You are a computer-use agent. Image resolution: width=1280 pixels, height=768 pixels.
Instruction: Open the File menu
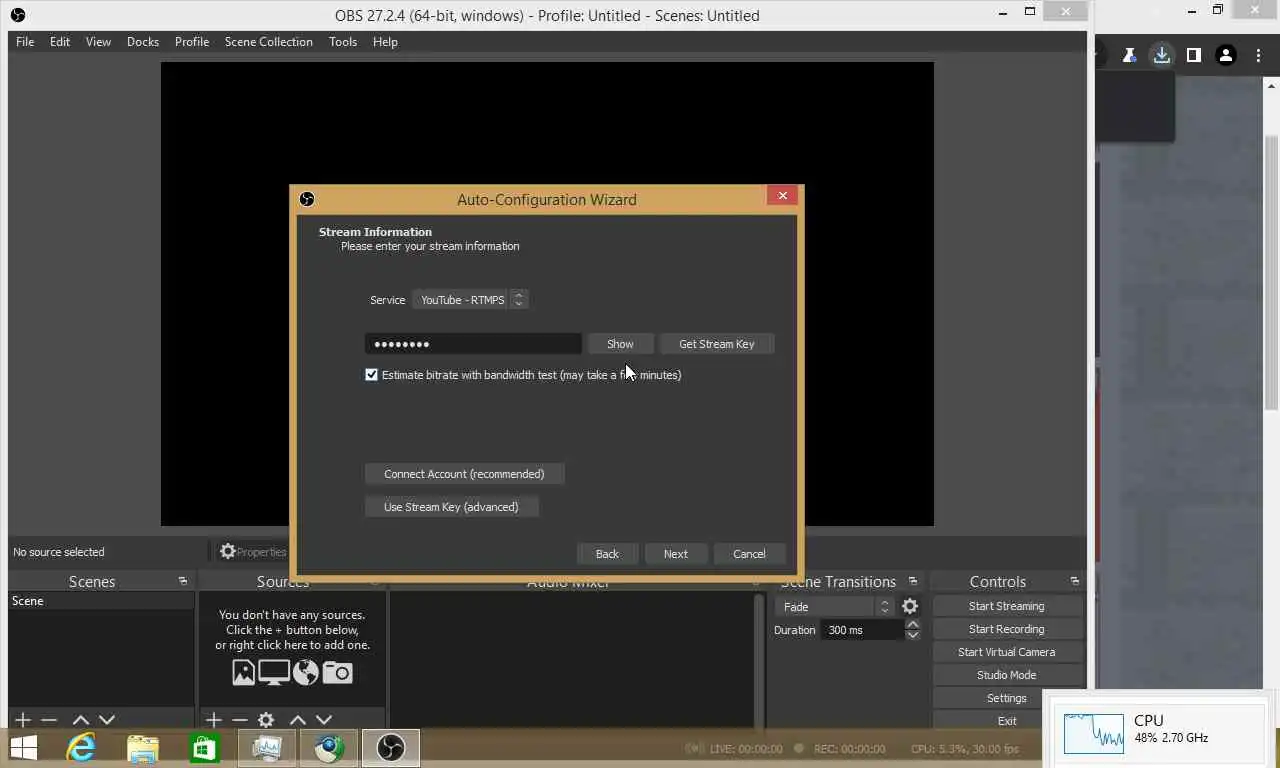(25, 42)
